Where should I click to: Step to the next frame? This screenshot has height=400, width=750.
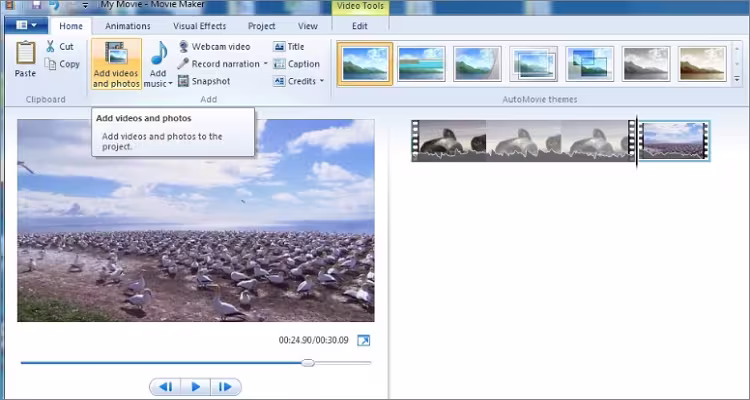pos(226,387)
